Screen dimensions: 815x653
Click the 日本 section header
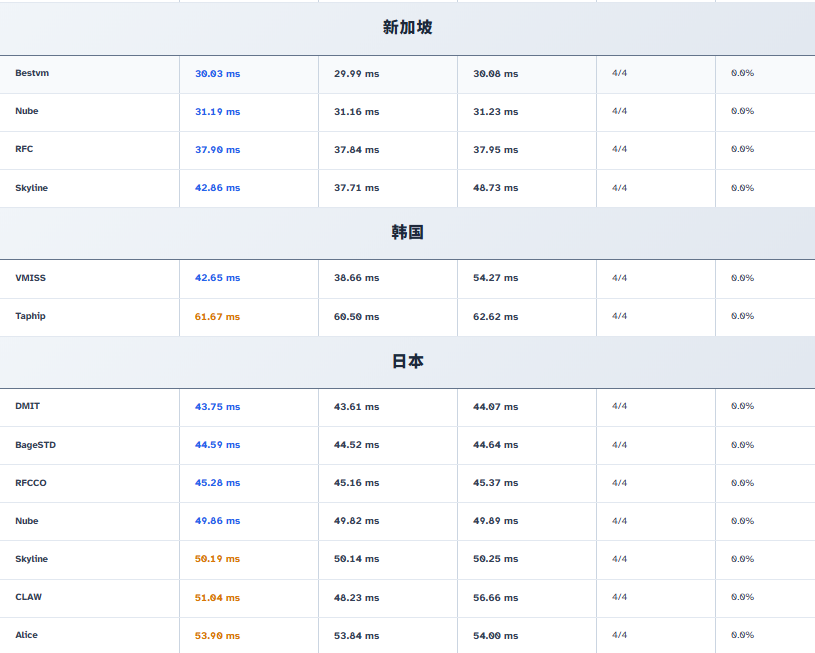[x=407, y=362]
